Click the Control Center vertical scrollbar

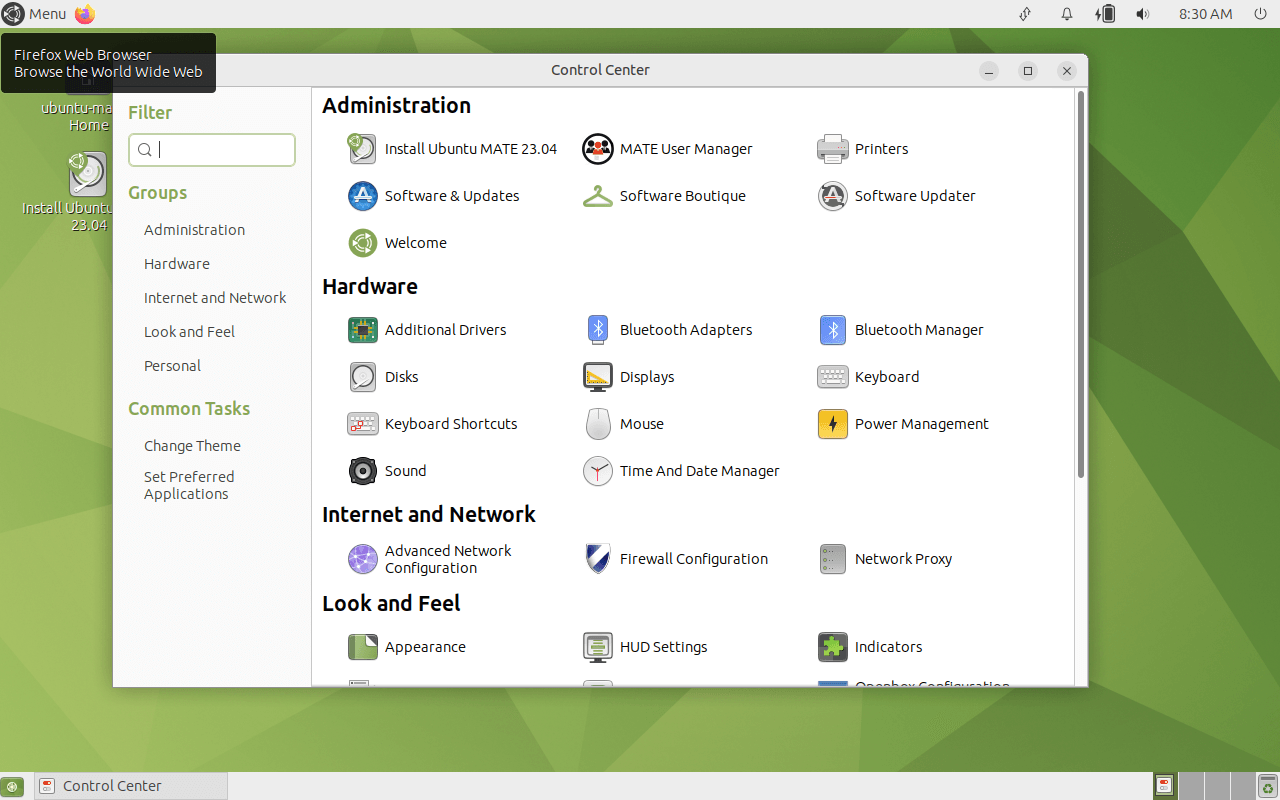tap(1081, 285)
